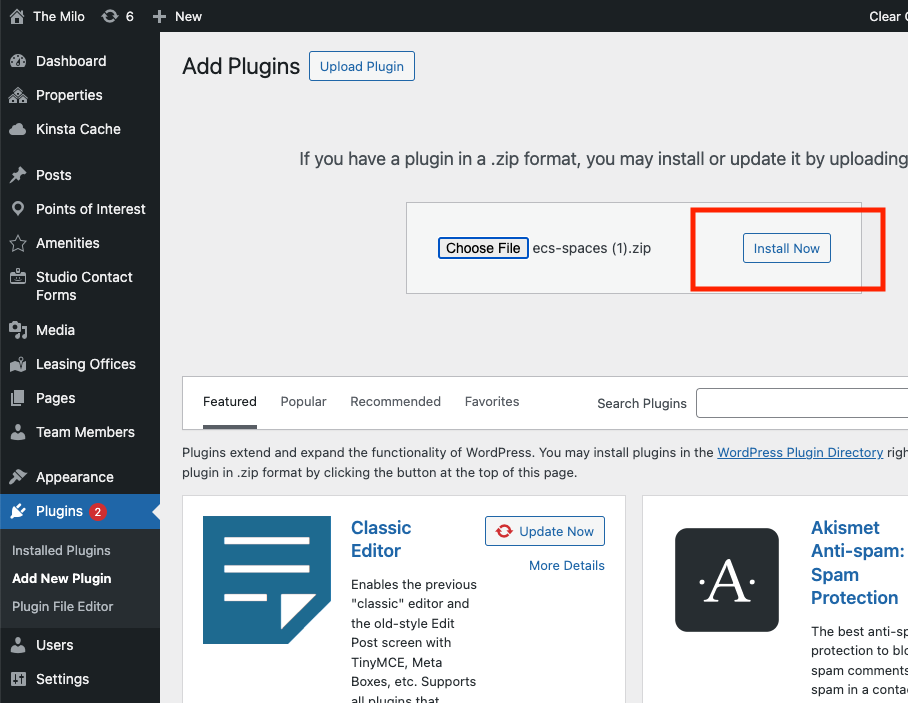The image size is (908, 703).
Task: Open the Kinsta Cache menu label
Action: (x=78, y=129)
